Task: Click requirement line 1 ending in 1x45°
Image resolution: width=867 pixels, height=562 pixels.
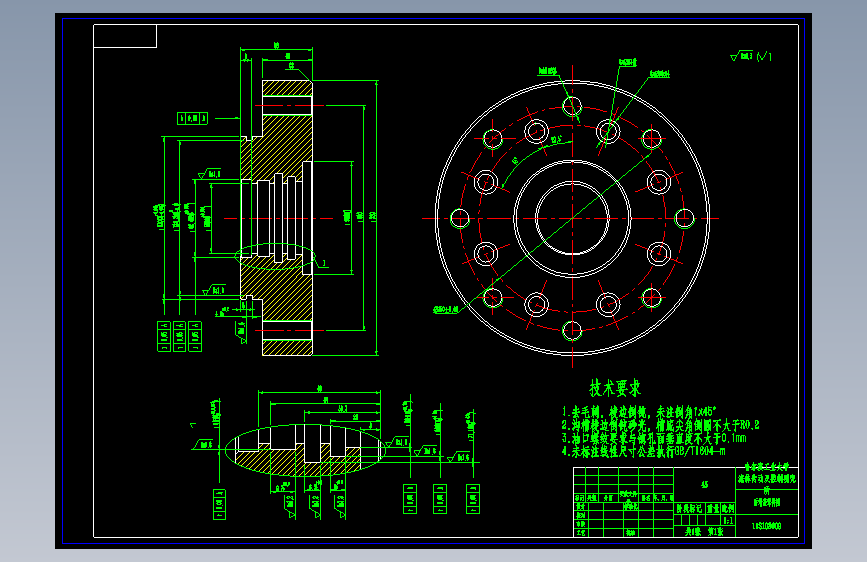Action: (639, 412)
